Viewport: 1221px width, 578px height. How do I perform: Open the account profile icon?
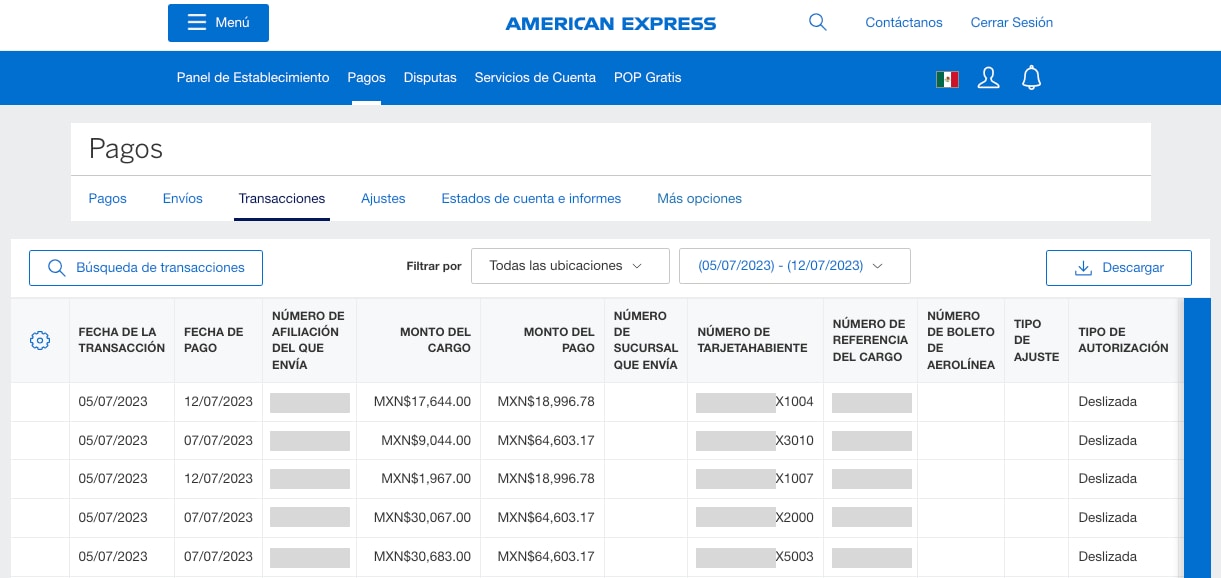pyautogui.click(x=988, y=77)
